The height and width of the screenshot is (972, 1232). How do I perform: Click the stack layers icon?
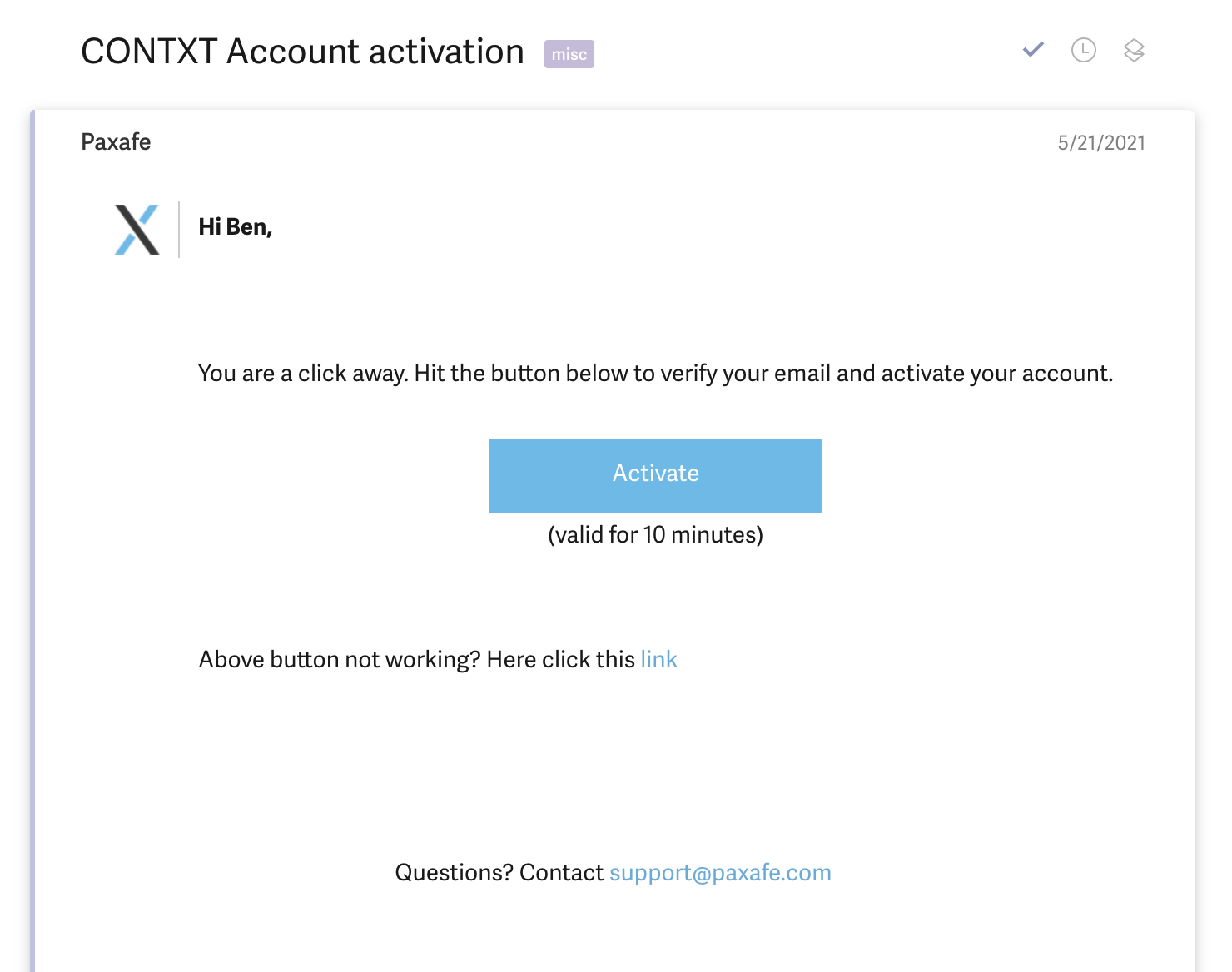coord(1134,51)
